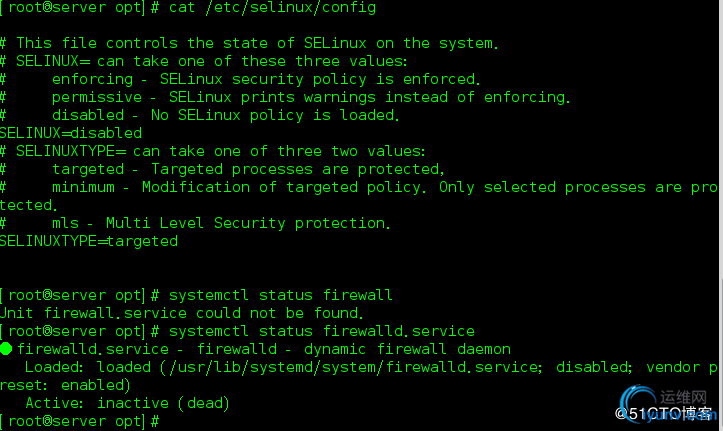Screen dimensions: 723x431
Task: Click the 'permissive' comment line
Action: 285,97
